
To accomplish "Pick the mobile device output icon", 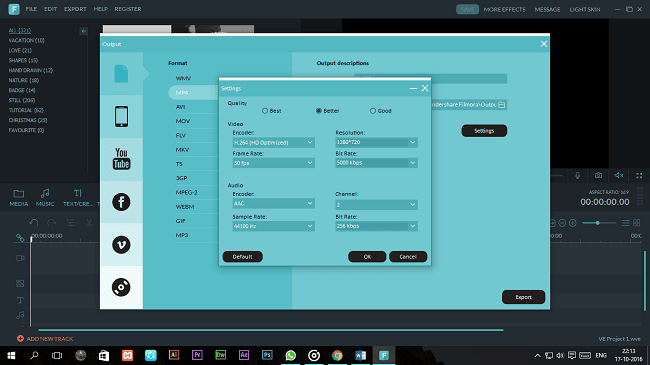I will coord(121,116).
